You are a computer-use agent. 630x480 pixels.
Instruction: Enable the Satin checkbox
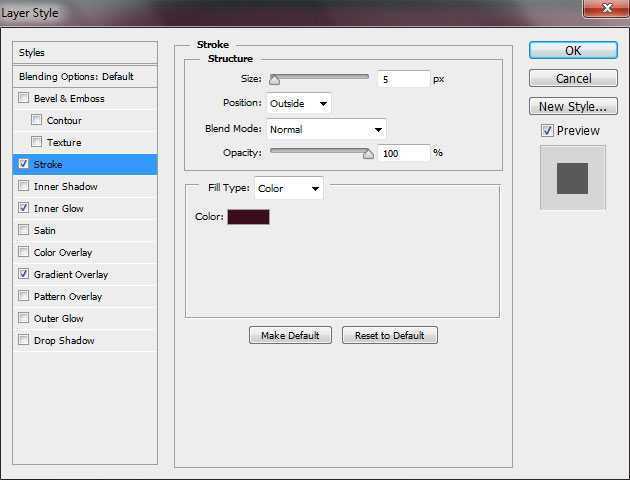(24, 230)
